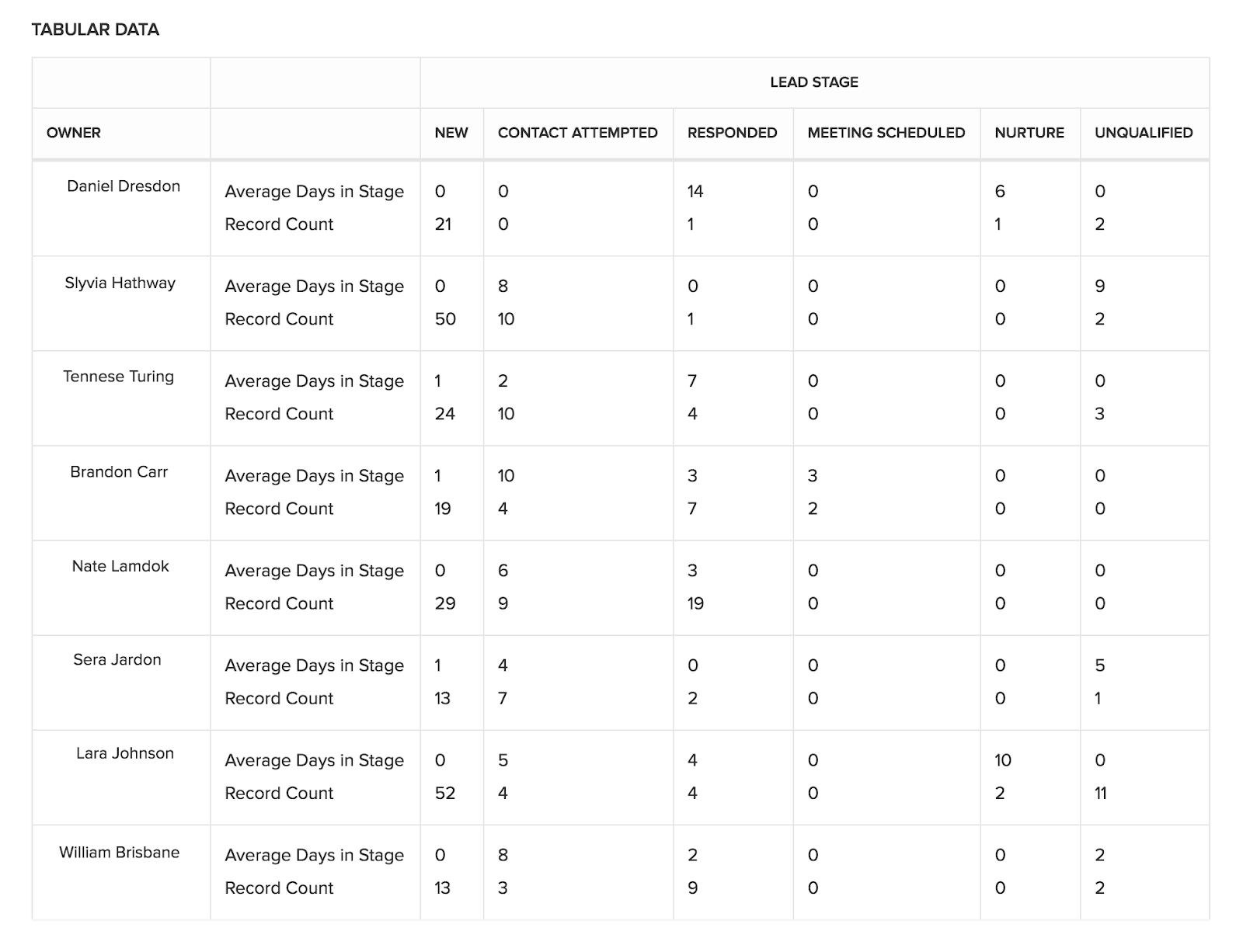Select owner Slyvia Hathway

(x=120, y=283)
